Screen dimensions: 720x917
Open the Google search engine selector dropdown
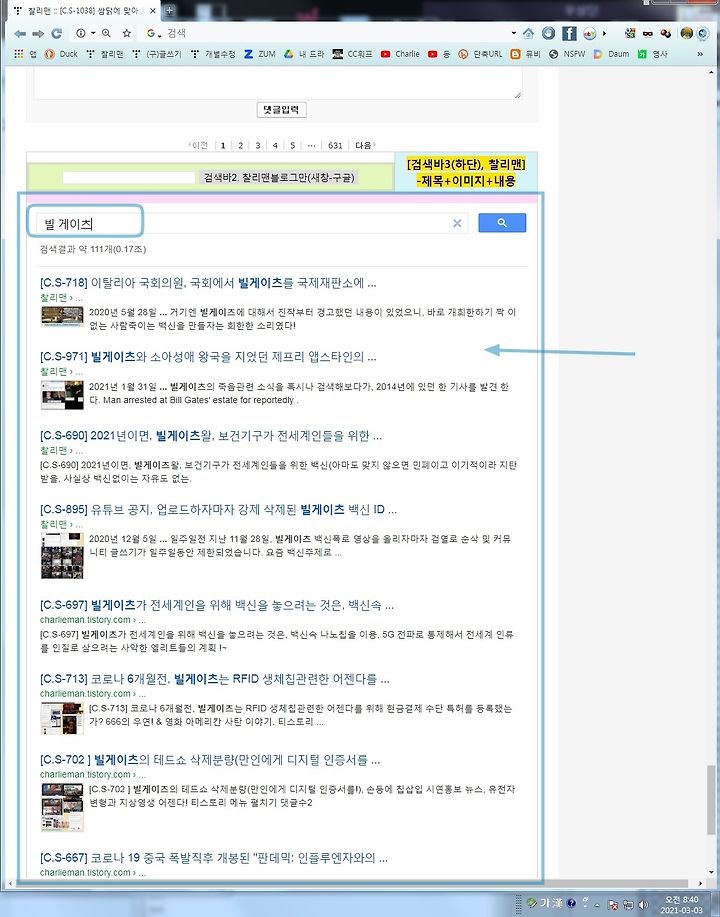(153, 33)
